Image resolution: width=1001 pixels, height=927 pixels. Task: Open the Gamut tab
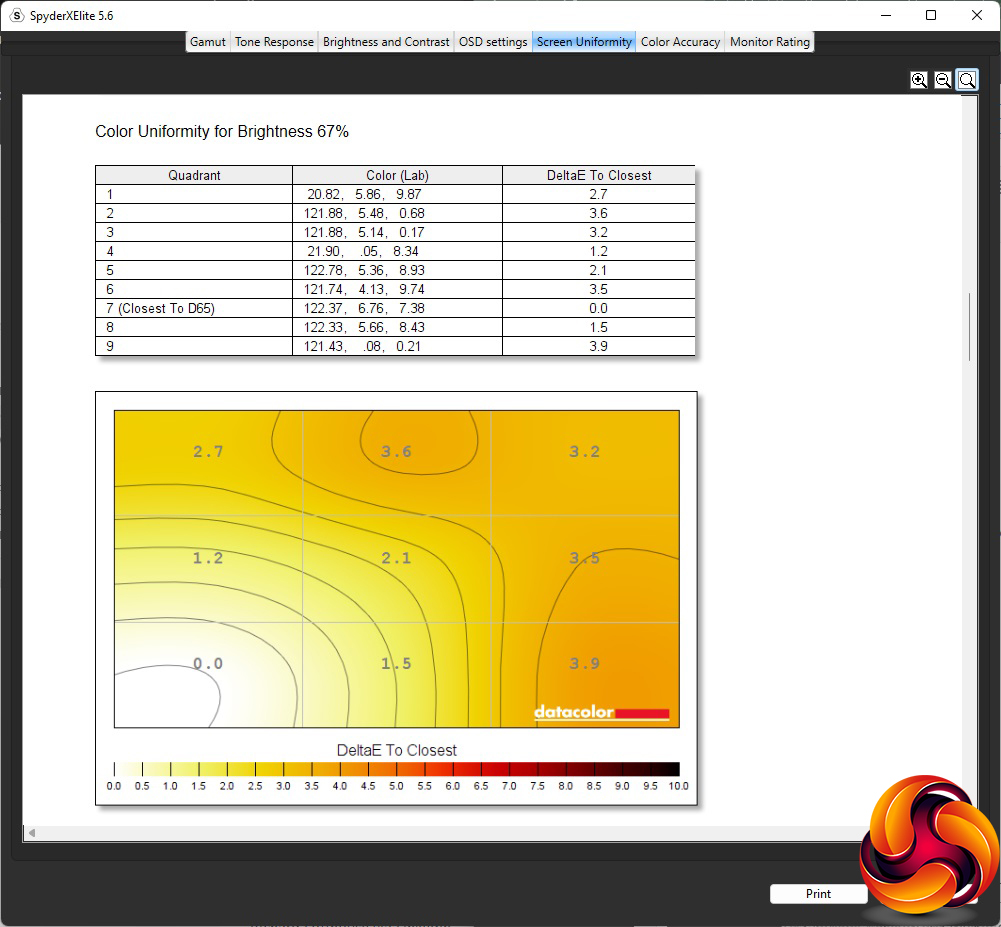[207, 42]
